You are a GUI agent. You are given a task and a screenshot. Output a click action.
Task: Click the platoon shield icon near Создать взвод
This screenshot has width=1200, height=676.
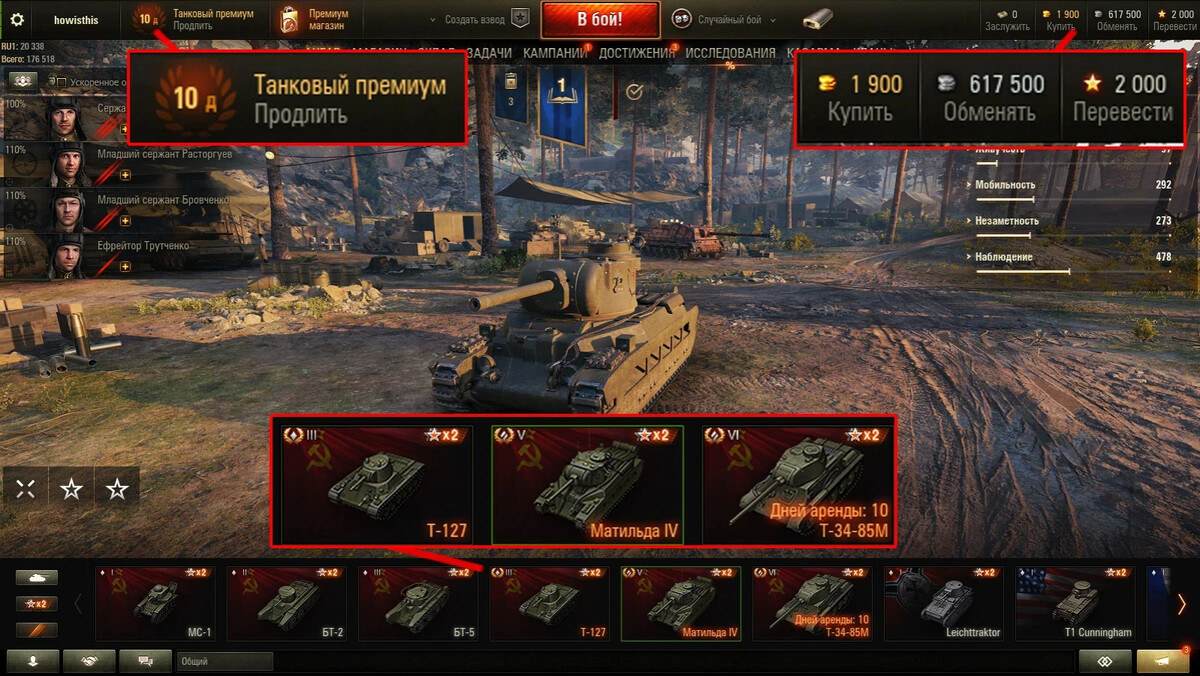click(x=520, y=19)
